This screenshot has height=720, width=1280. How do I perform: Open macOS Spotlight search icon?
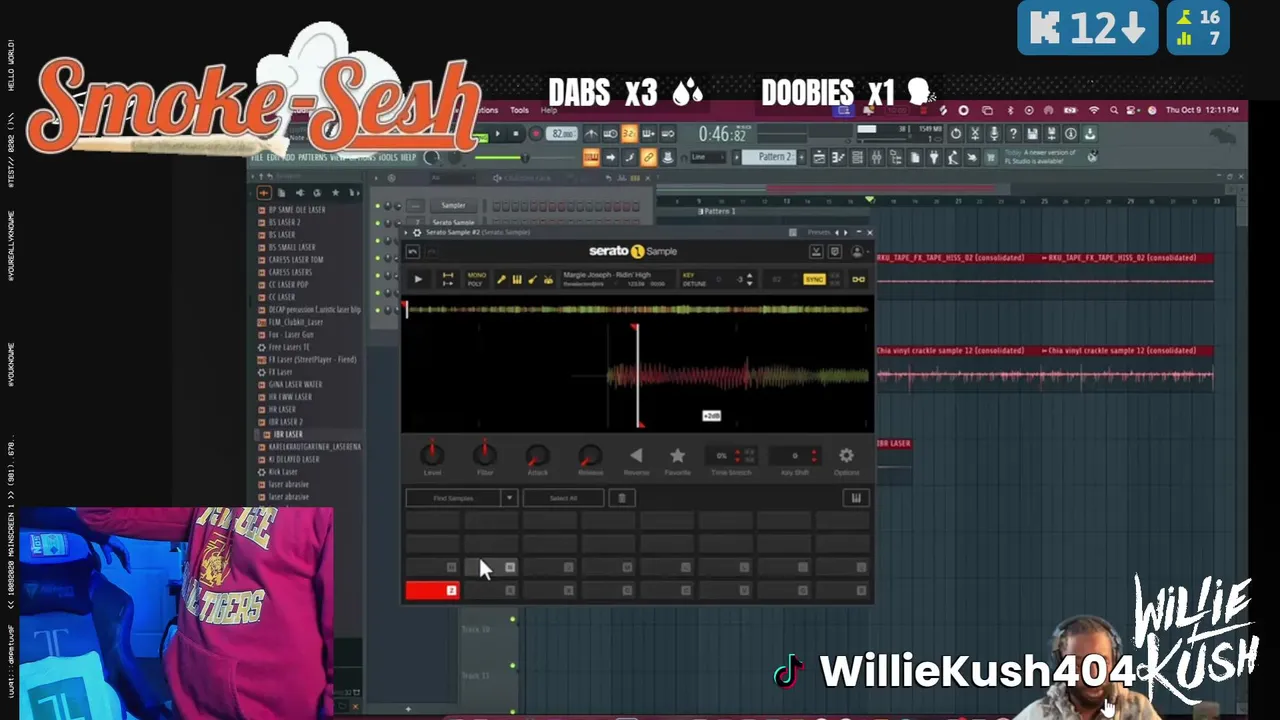(x=1113, y=110)
